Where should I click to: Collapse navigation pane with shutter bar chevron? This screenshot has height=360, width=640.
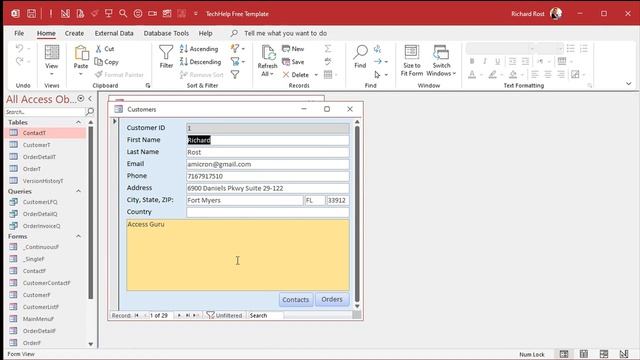point(90,98)
